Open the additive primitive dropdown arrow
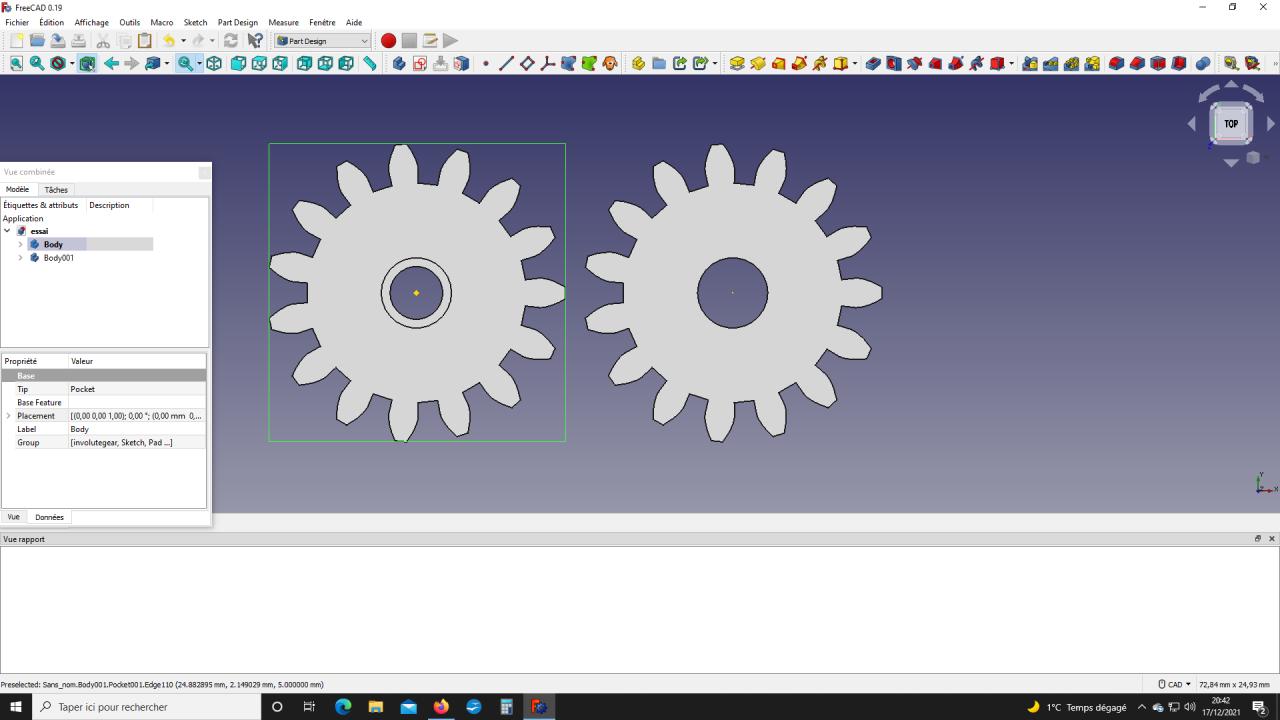Screen dimensions: 1280x720 pyautogui.click(x=854, y=64)
